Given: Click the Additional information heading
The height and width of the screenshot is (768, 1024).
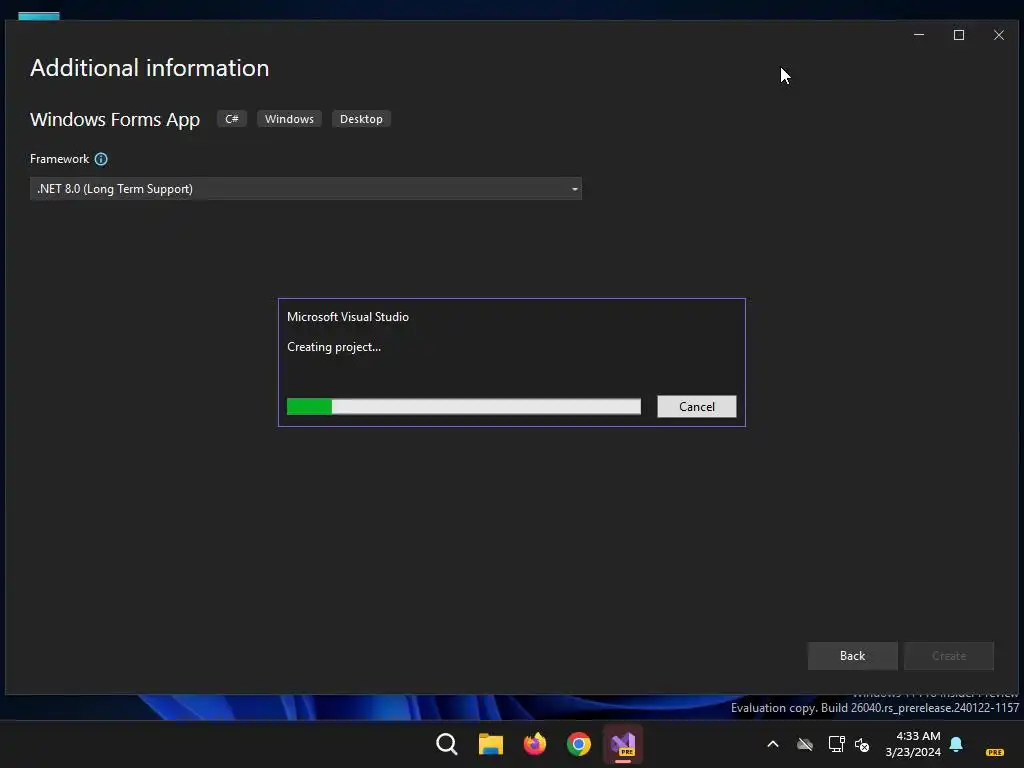Looking at the screenshot, I should [x=150, y=68].
